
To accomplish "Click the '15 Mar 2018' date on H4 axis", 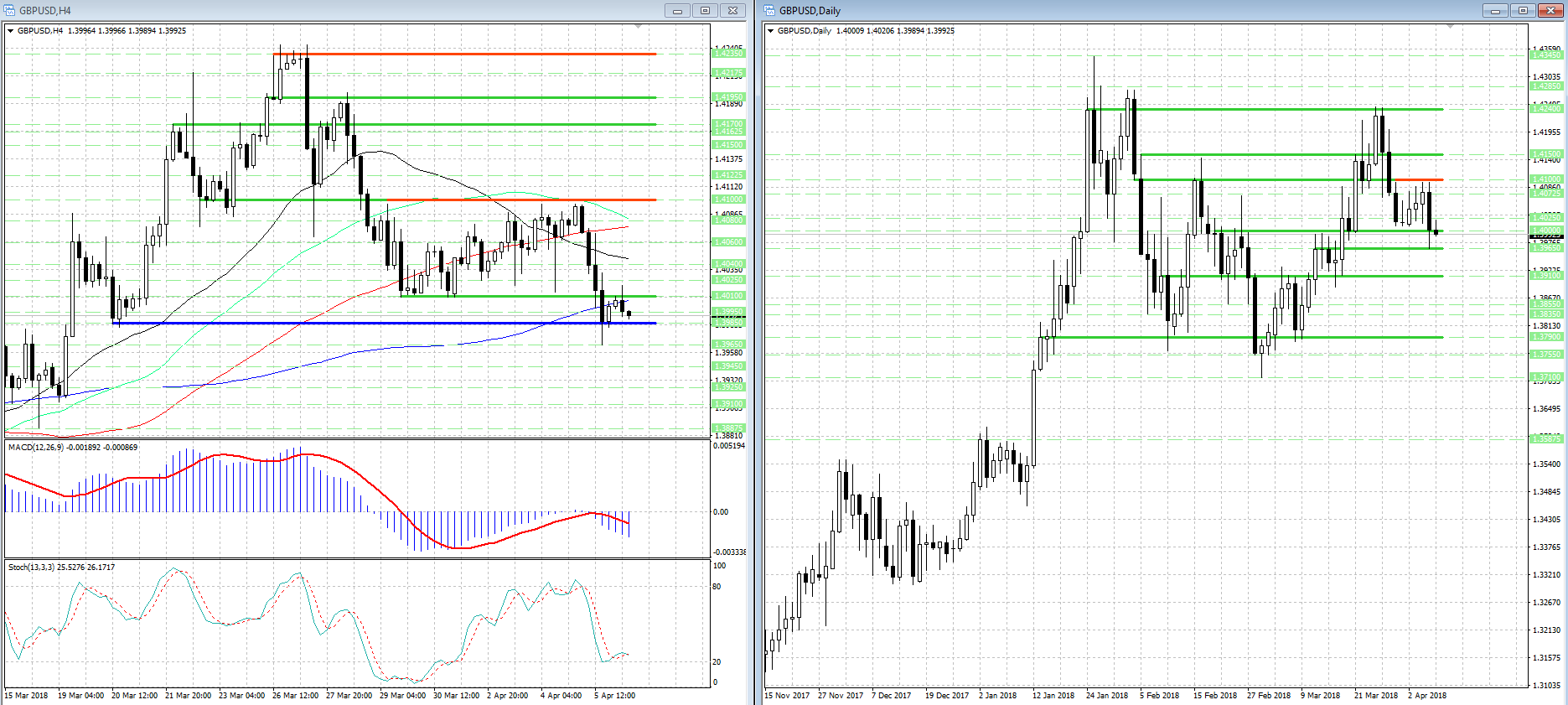I will pyautogui.click(x=27, y=696).
